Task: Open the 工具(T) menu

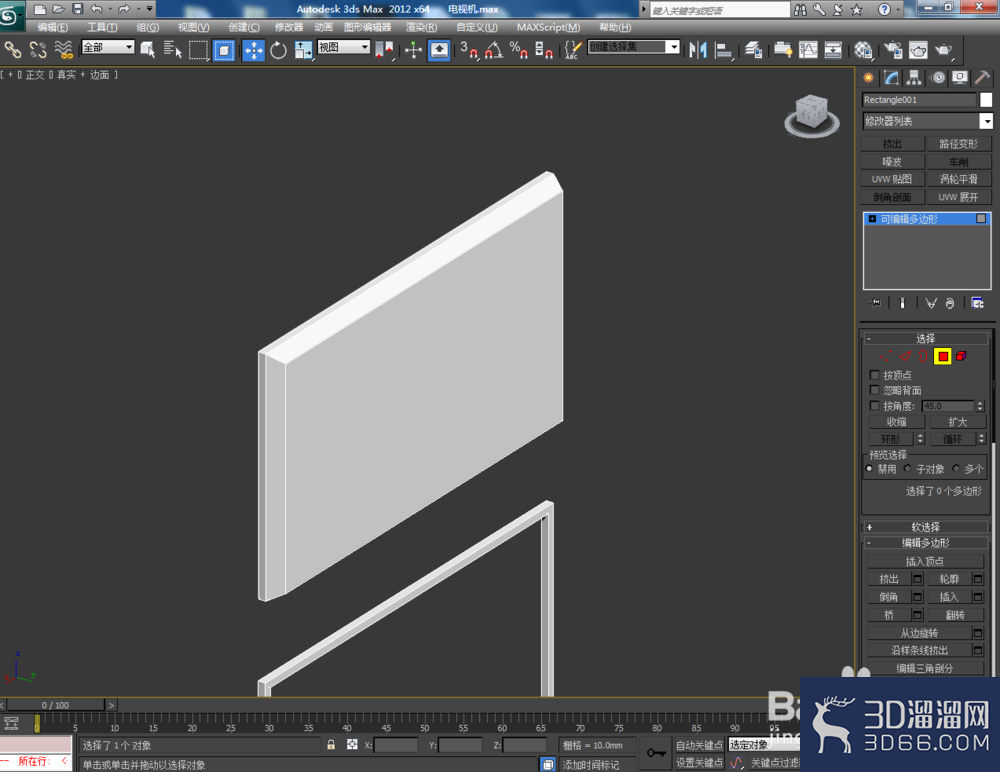Action: [x=102, y=27]
